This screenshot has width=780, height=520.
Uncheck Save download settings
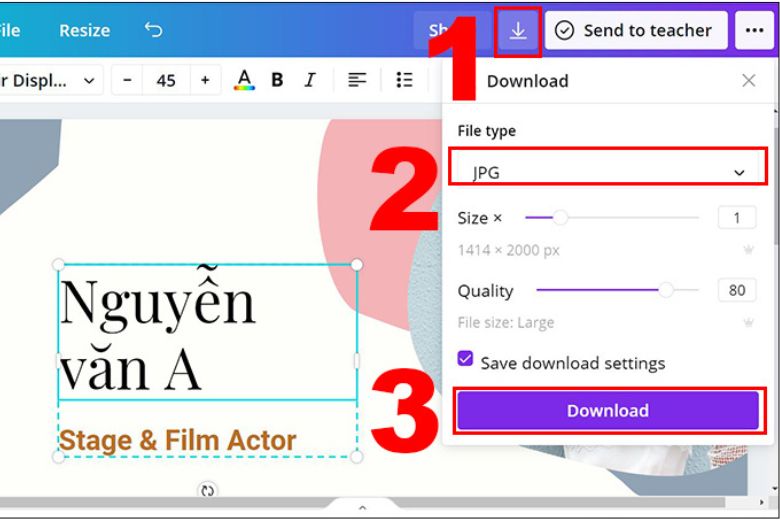466,360
